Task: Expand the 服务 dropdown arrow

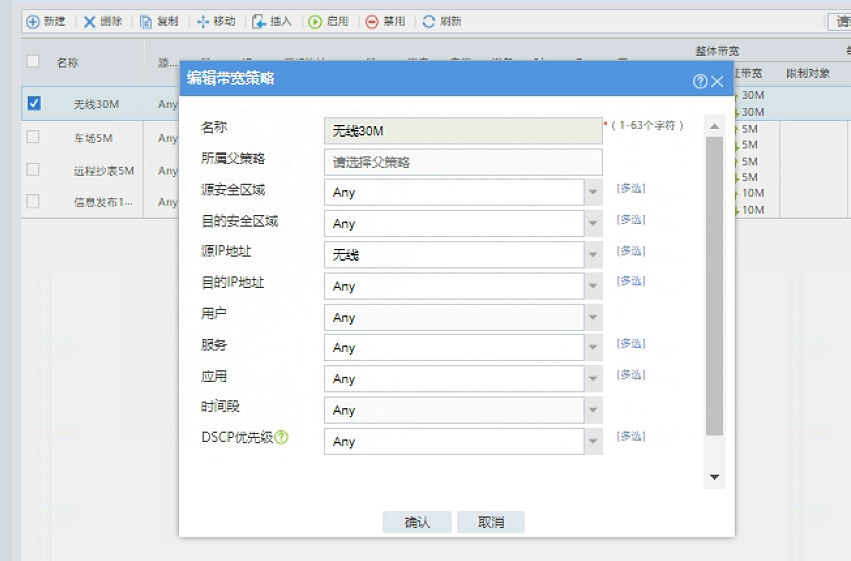Action: (594, 348)
